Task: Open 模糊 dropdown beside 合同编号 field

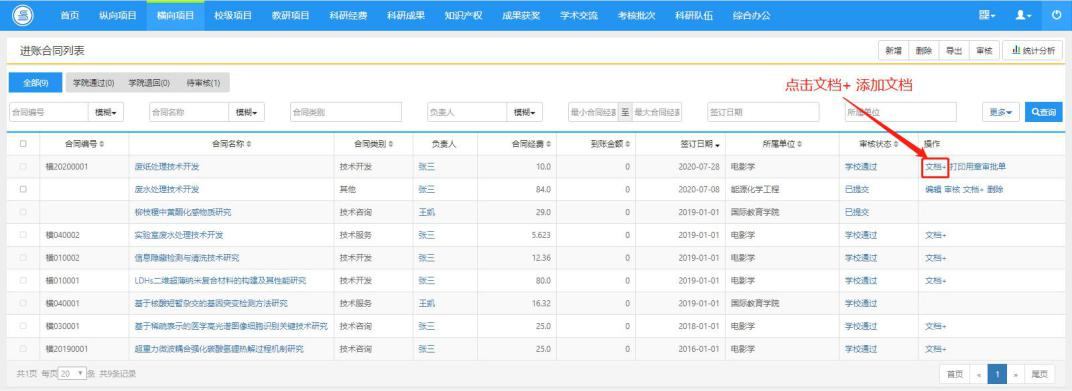Action: click(x=106, y=112)
